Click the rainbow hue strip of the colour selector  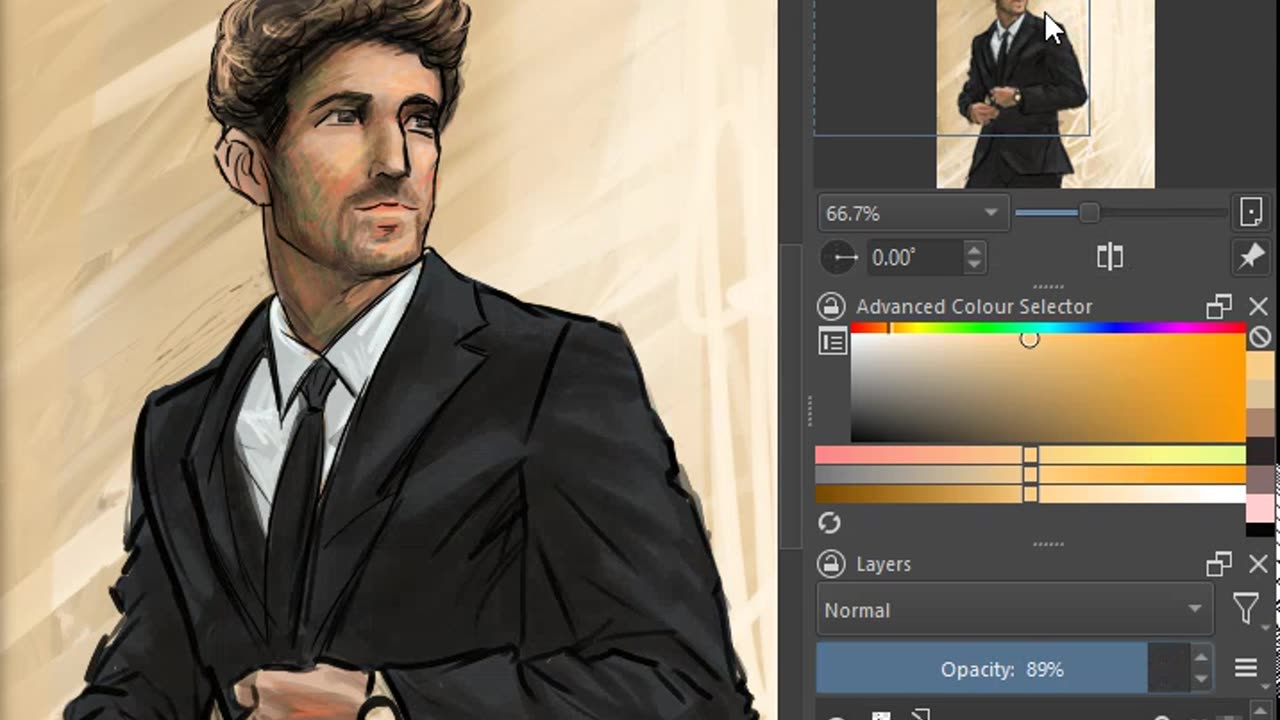[x=1048, y=327]
